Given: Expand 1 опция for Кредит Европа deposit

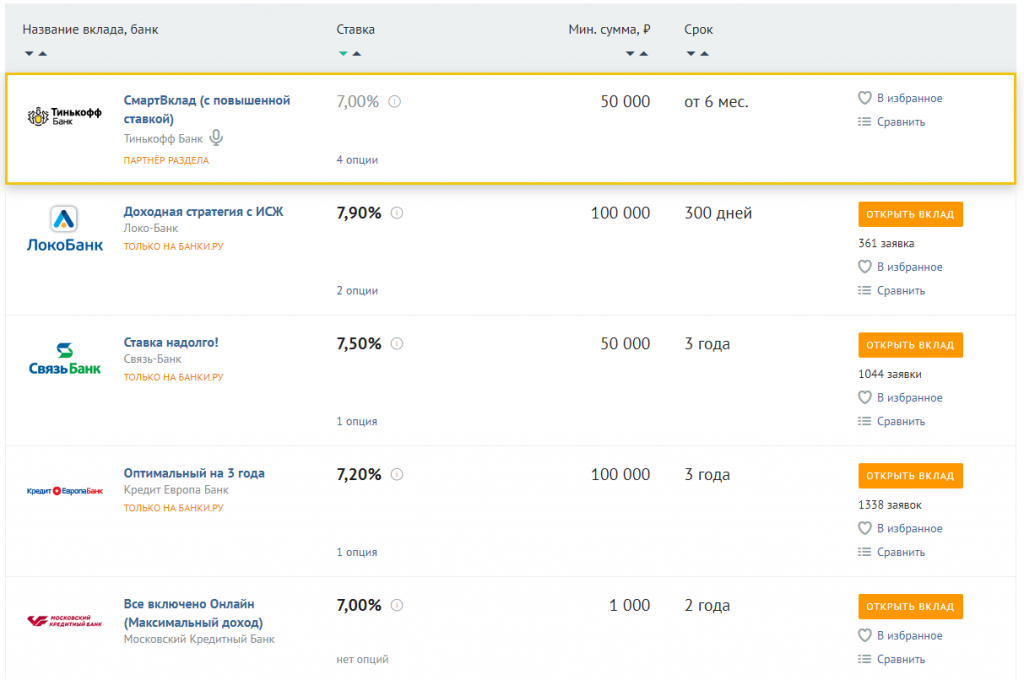Looking at the screenshot, I should pos(357,552).
